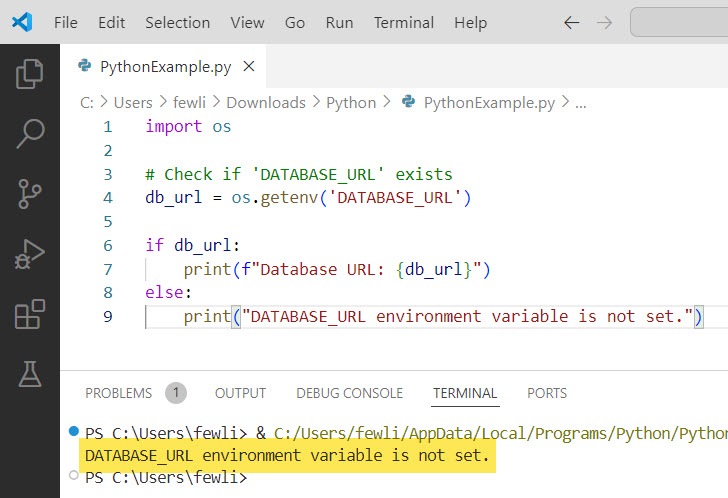Click the fewli breadcrumb segment
This screenshot has height=498, width=728.
point(189,103)
